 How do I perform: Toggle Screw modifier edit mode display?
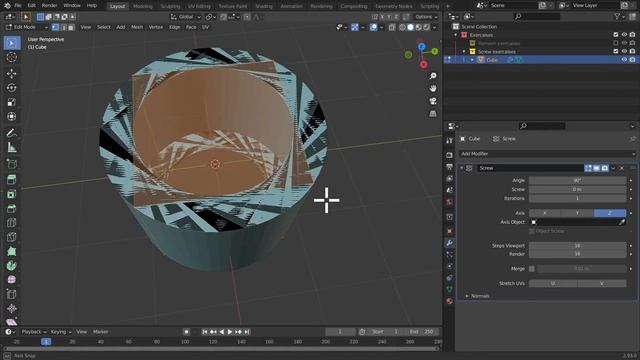point(588,168)
